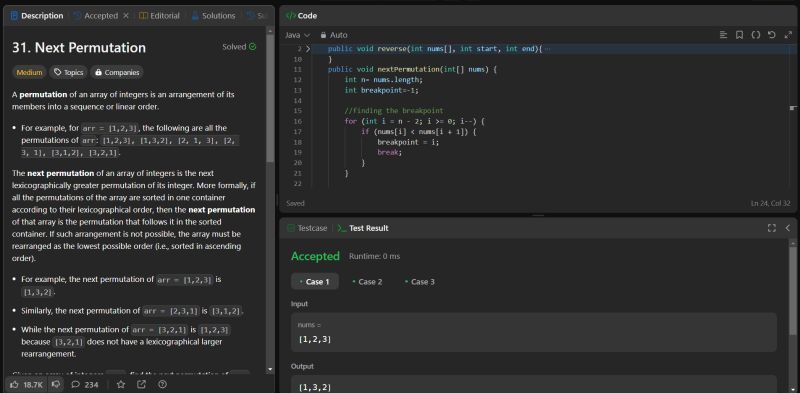
Task: Star this problem as a favorite
Action: tap(121, 384)
